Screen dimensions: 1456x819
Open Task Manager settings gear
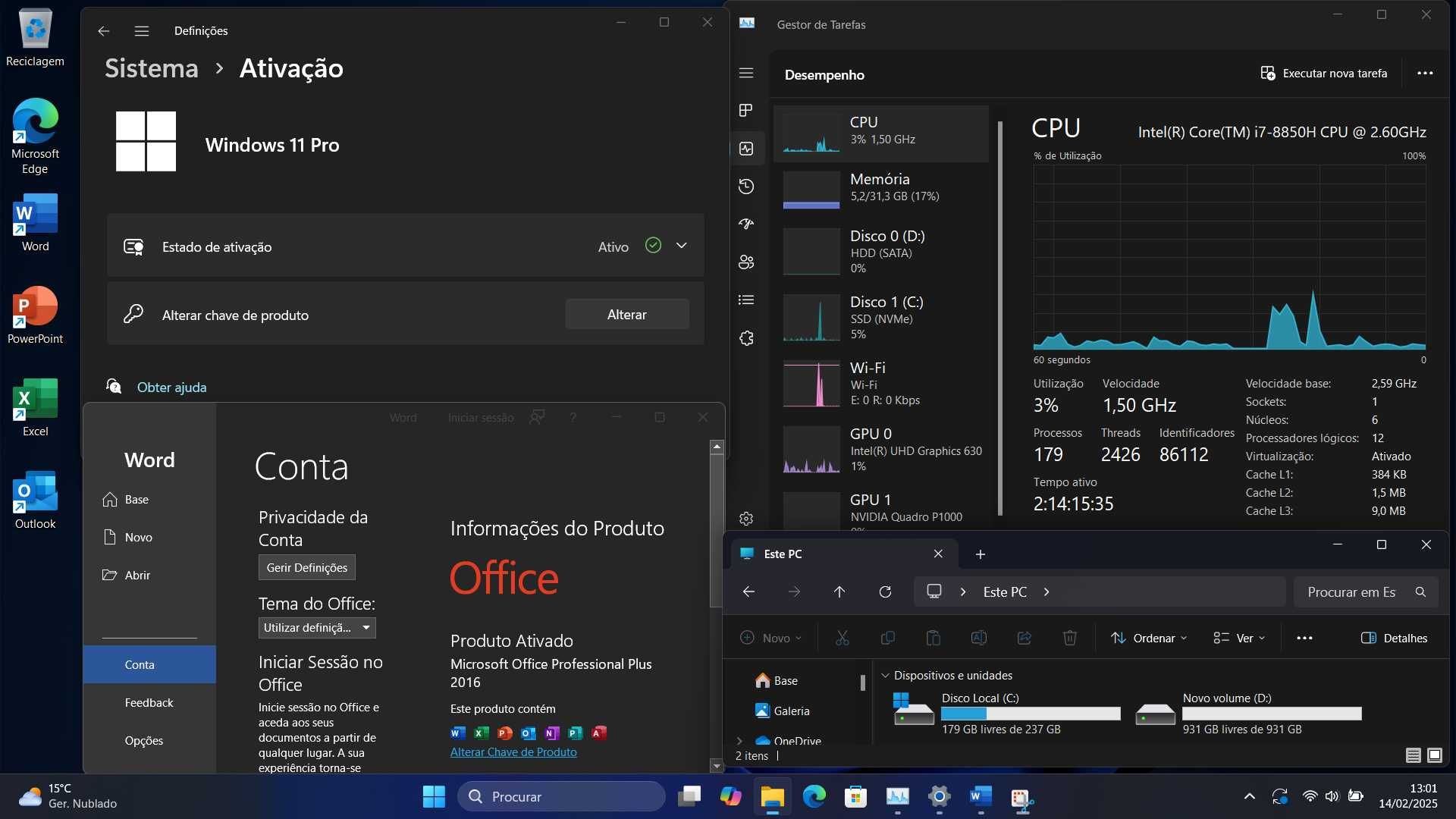point(746,519)
